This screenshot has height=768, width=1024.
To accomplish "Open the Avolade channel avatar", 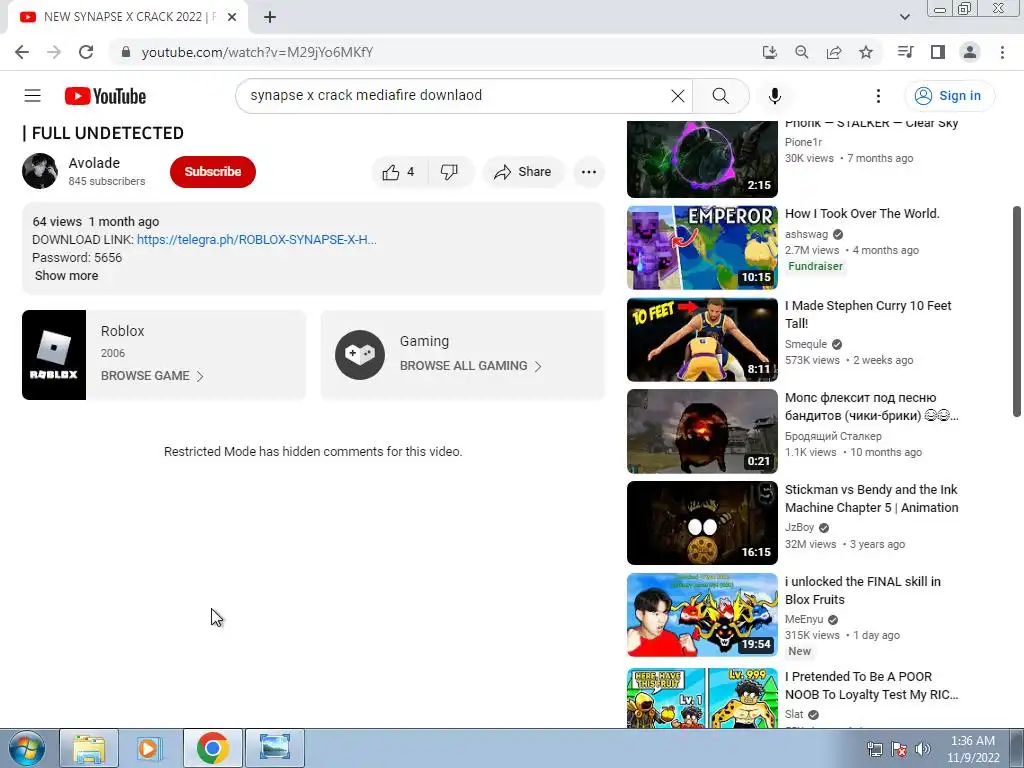I will coord(40,171).
